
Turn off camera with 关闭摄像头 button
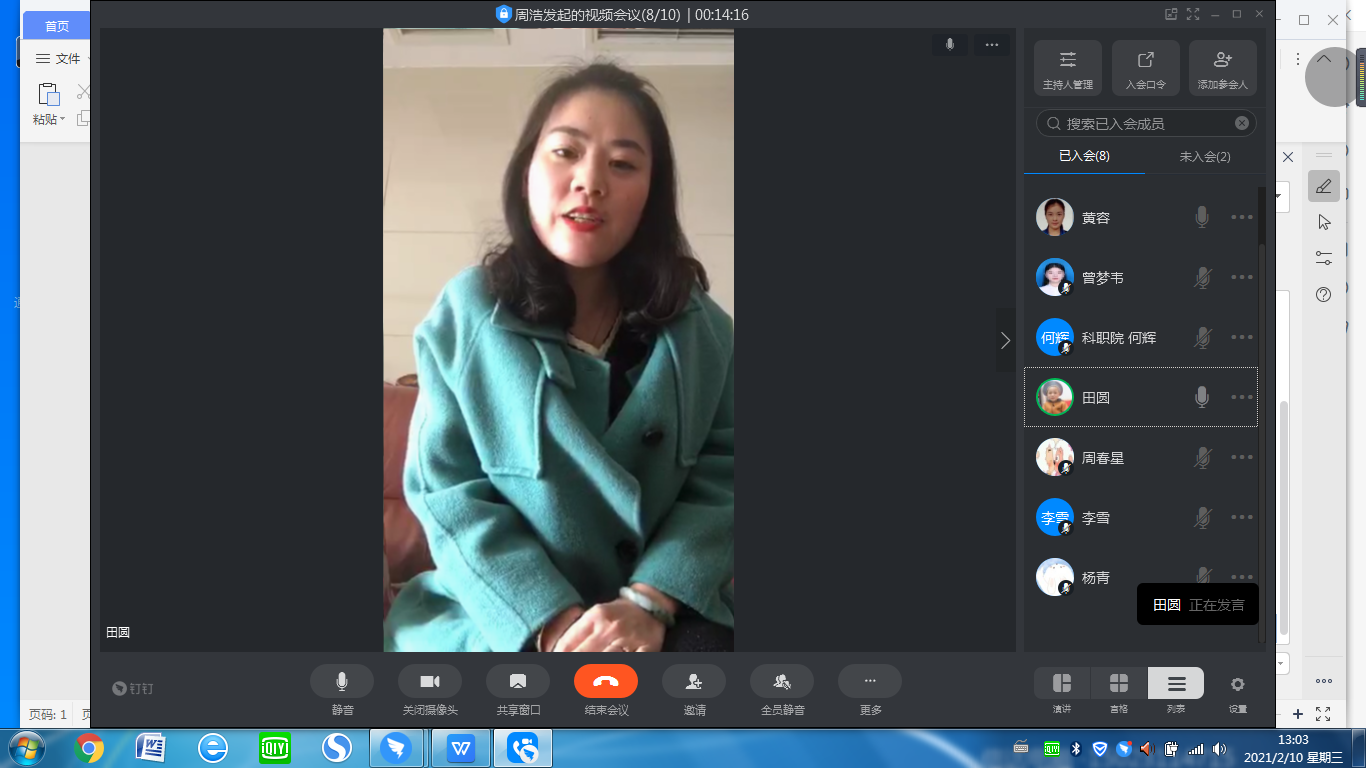[430, 682]
